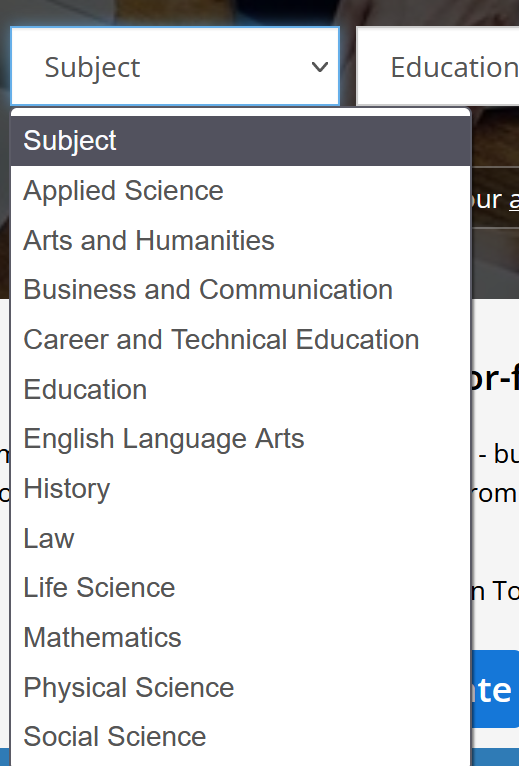The height and width of the screenshot is (766, 519).
Task: Open the underlined link beside the dropdown list
Action: pos(514,200)
